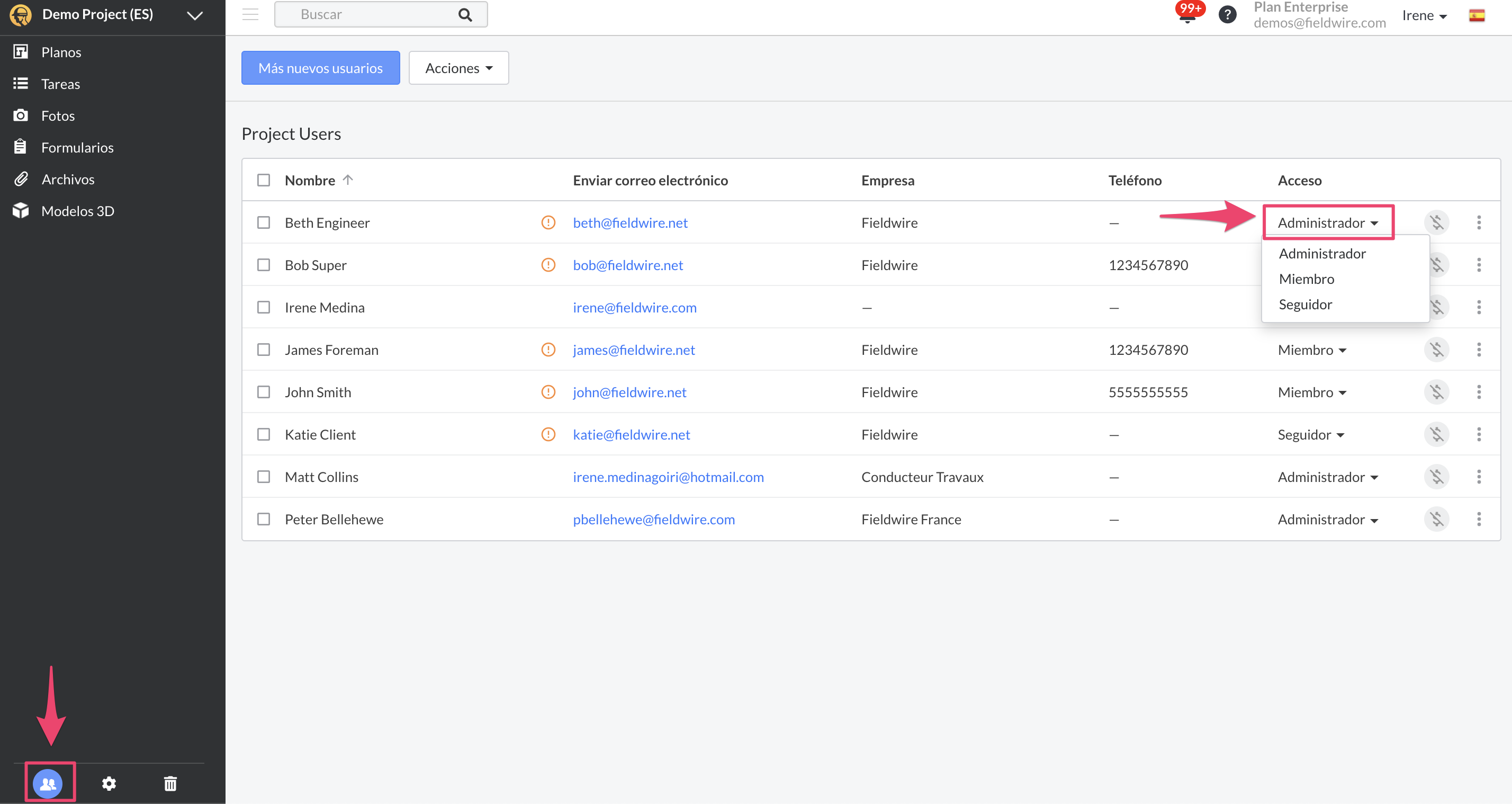The width and height of the screenshot is (1512, 804).
Task: Choose Miembro from the open access menu
Action: pyautogui.click(x=1306, y=279)
